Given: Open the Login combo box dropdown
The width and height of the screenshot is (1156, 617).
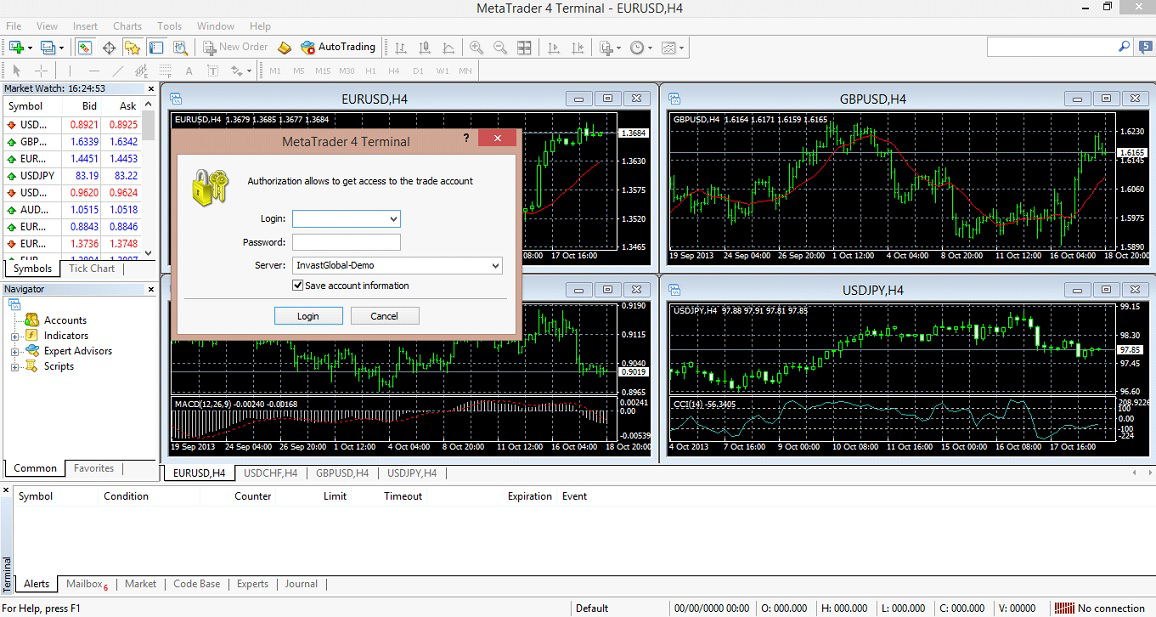Looking at the screenshot, I should [394, 219].
